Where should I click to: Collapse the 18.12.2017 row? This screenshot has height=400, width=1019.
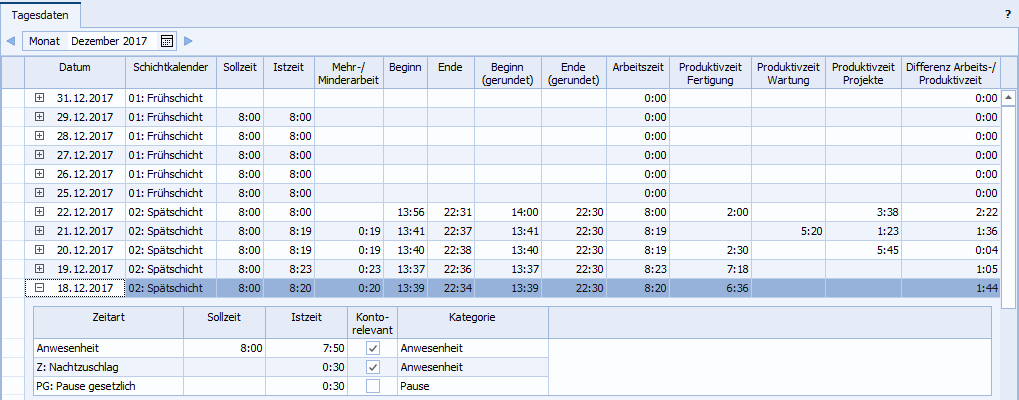(39, 288)
